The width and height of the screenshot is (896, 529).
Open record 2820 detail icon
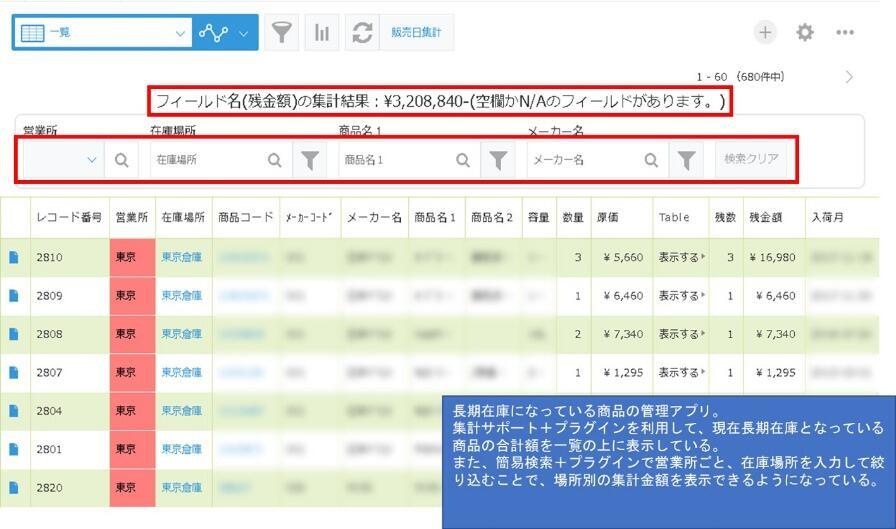coord(14,487)
